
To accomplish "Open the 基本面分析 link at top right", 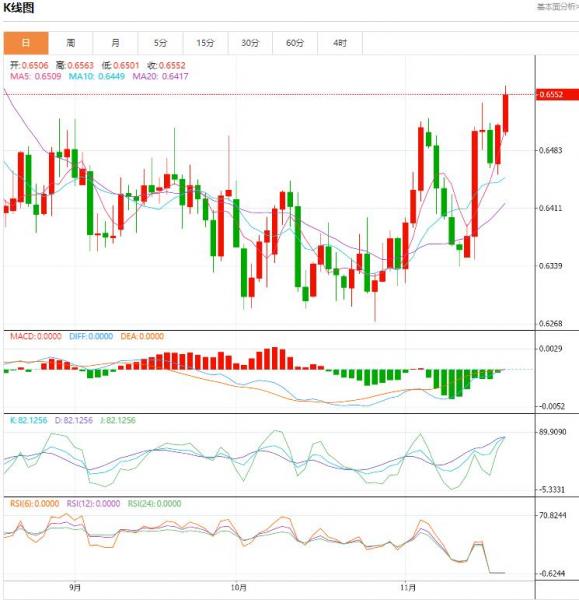I will tap(558, 7).
